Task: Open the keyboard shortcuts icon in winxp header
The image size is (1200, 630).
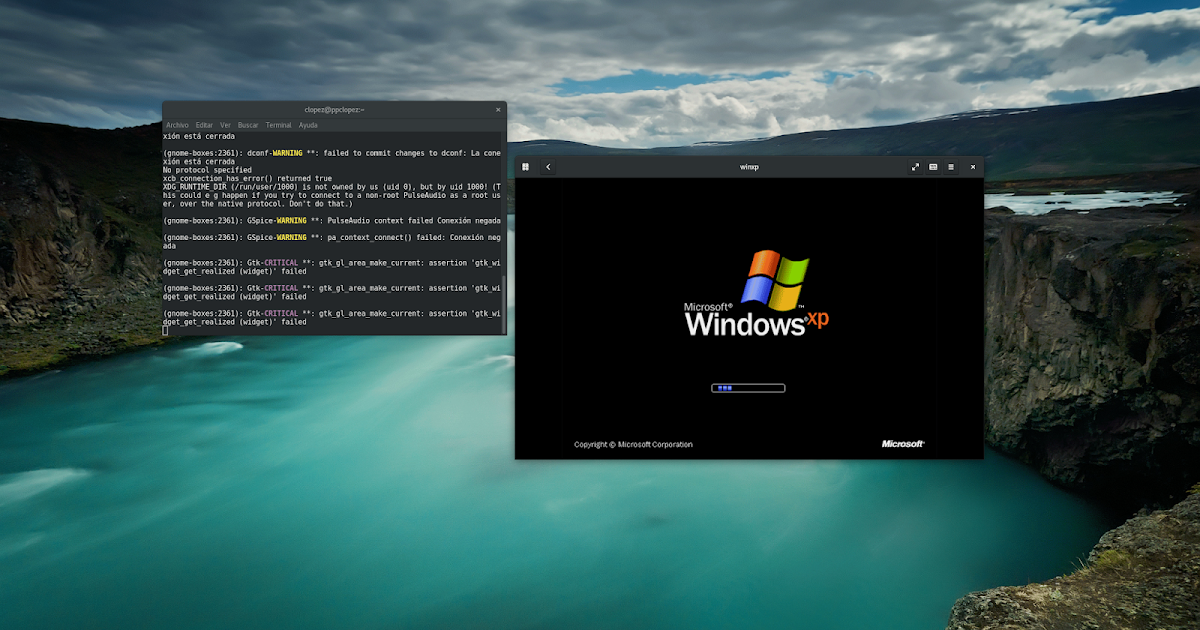Action: (x=934, y=167)
